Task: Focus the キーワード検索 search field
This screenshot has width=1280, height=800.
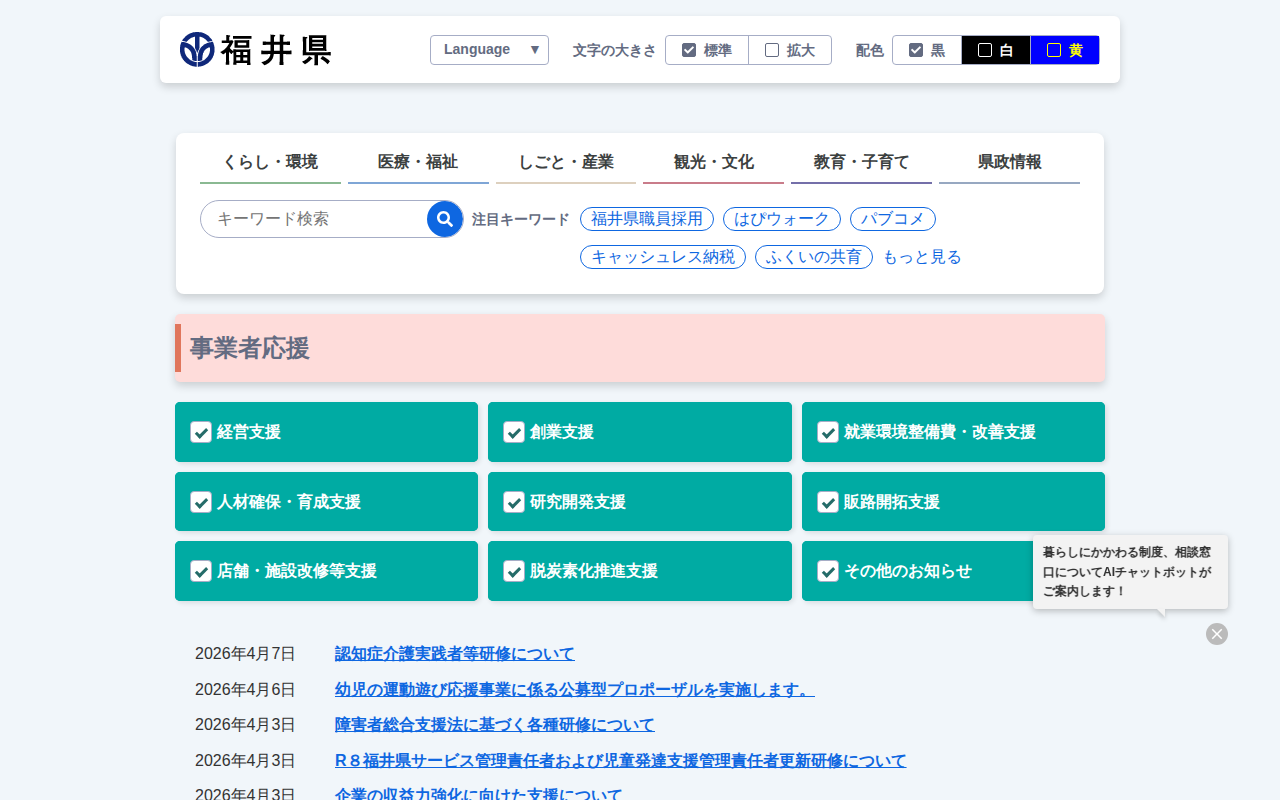Action: click(x=315, y=219)
